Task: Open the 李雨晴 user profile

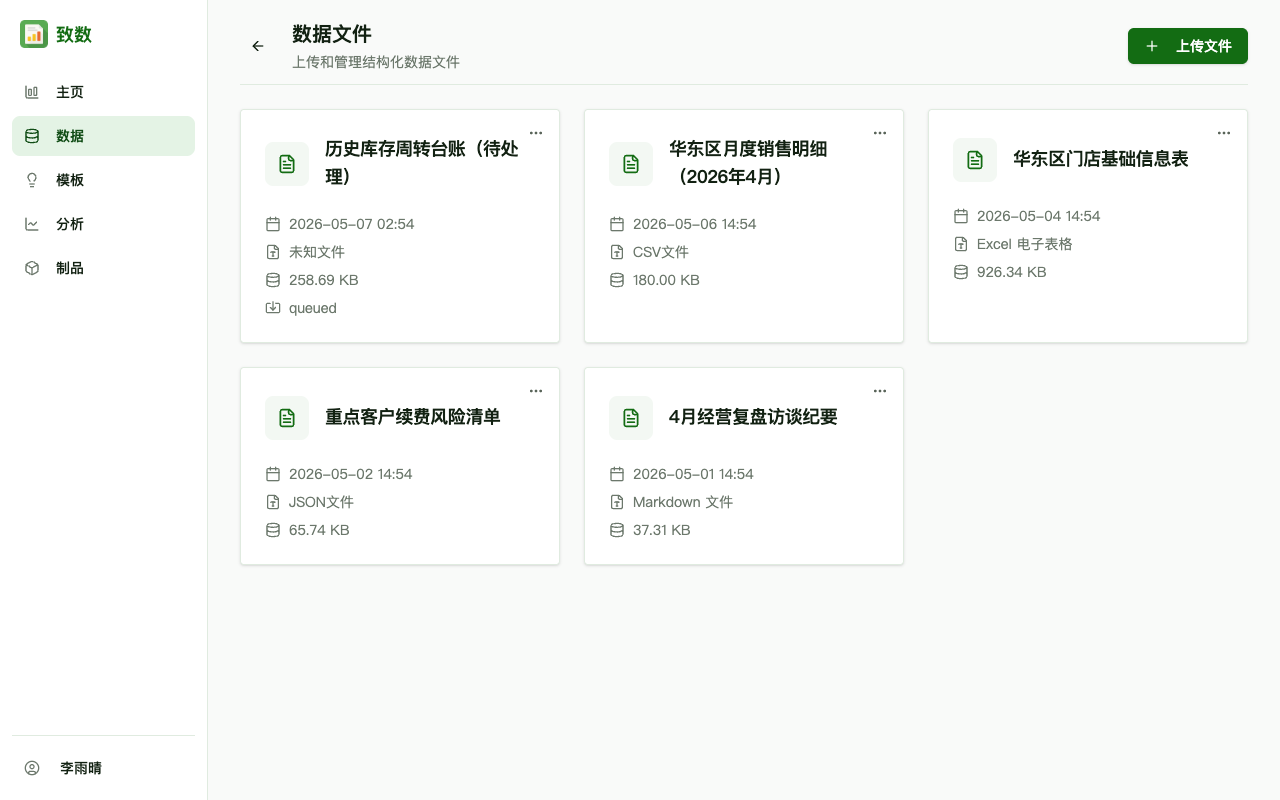Action: [x=103, y=768]
